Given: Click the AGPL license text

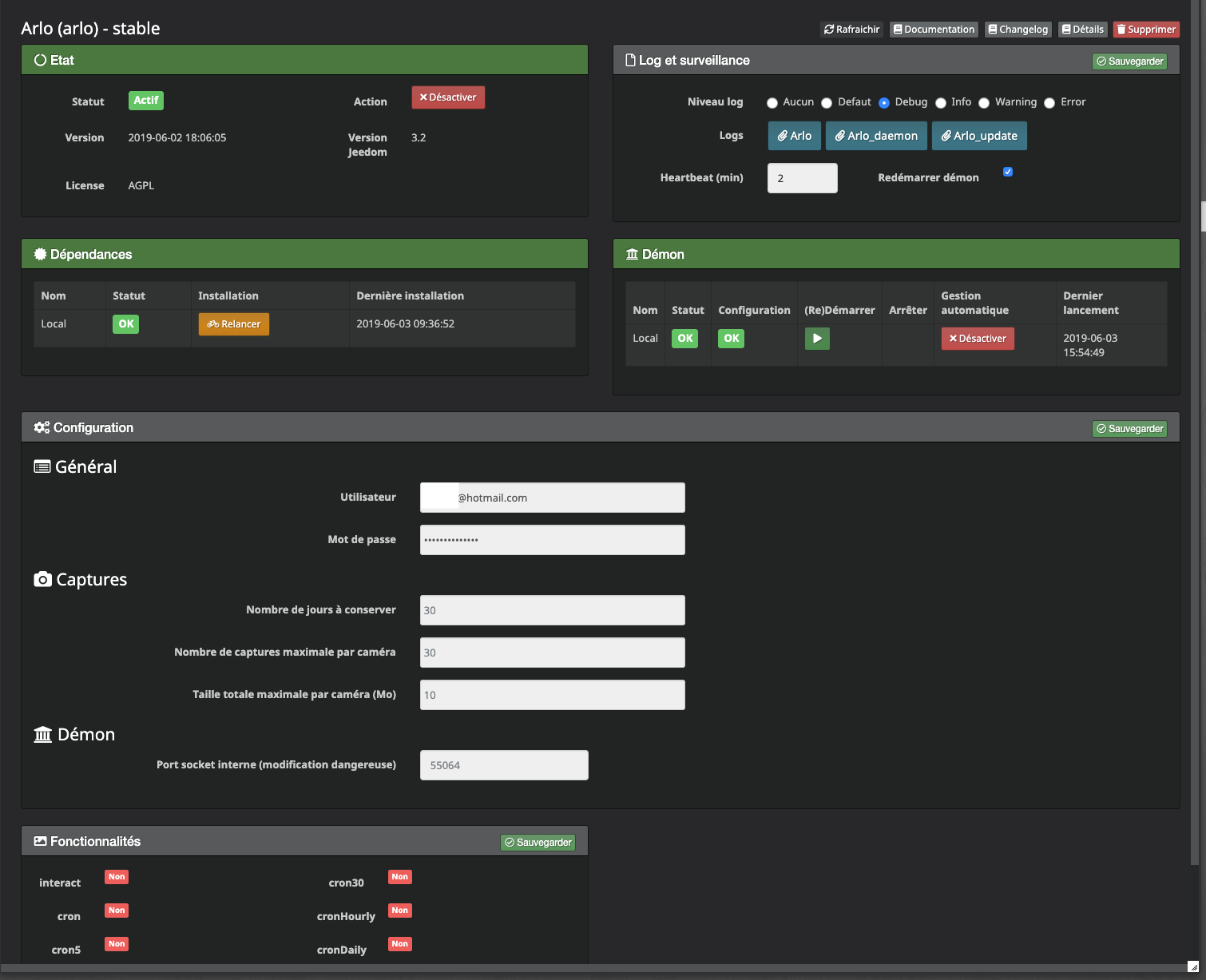Looking at the screenshot, I should point(141,185).
